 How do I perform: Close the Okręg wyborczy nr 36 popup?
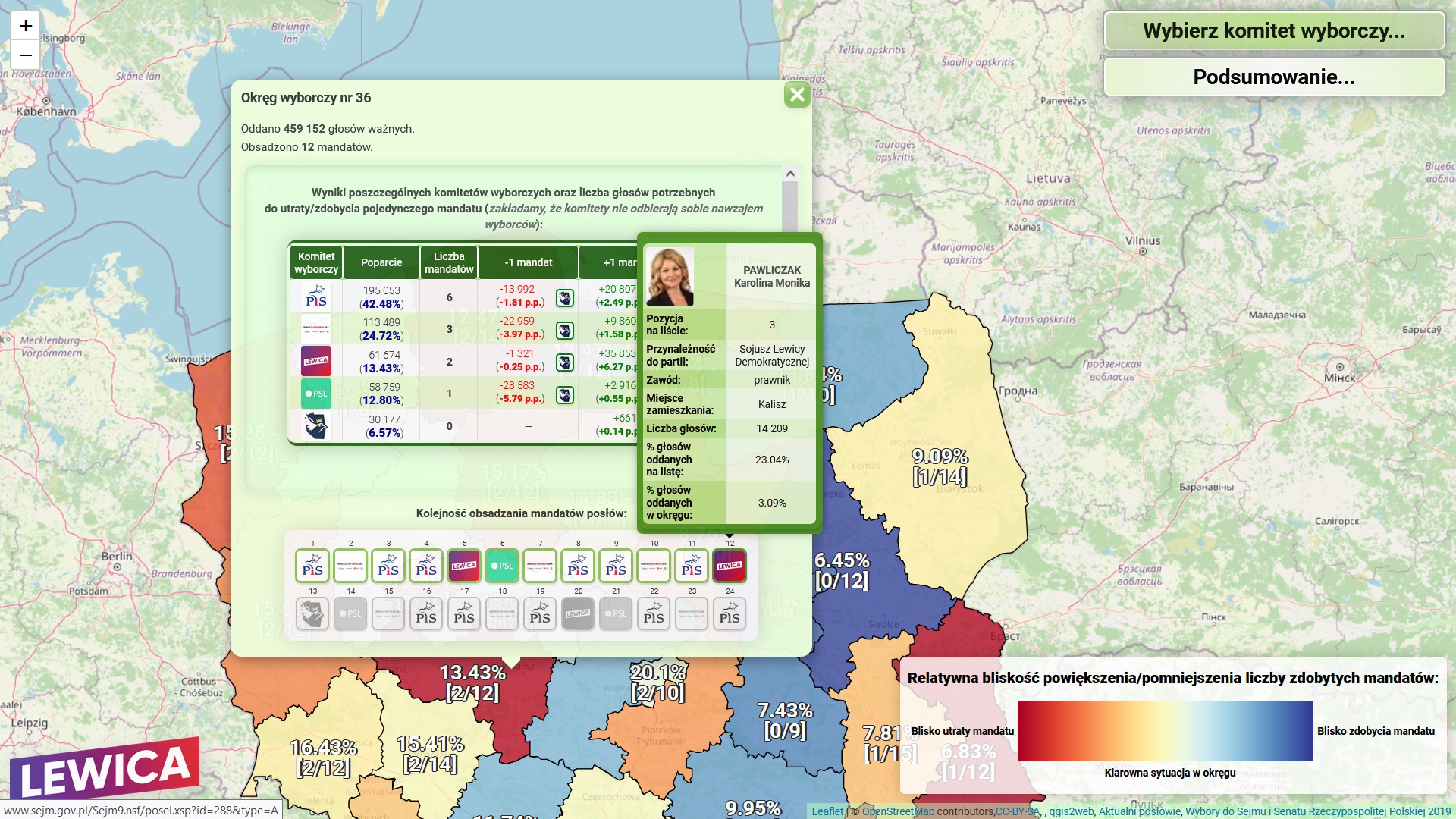click(796, 95)
